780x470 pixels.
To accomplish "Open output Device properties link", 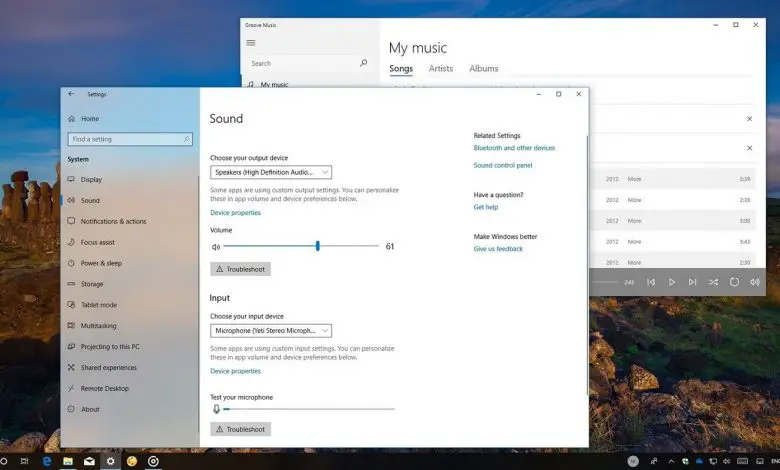I will (235, 212).
